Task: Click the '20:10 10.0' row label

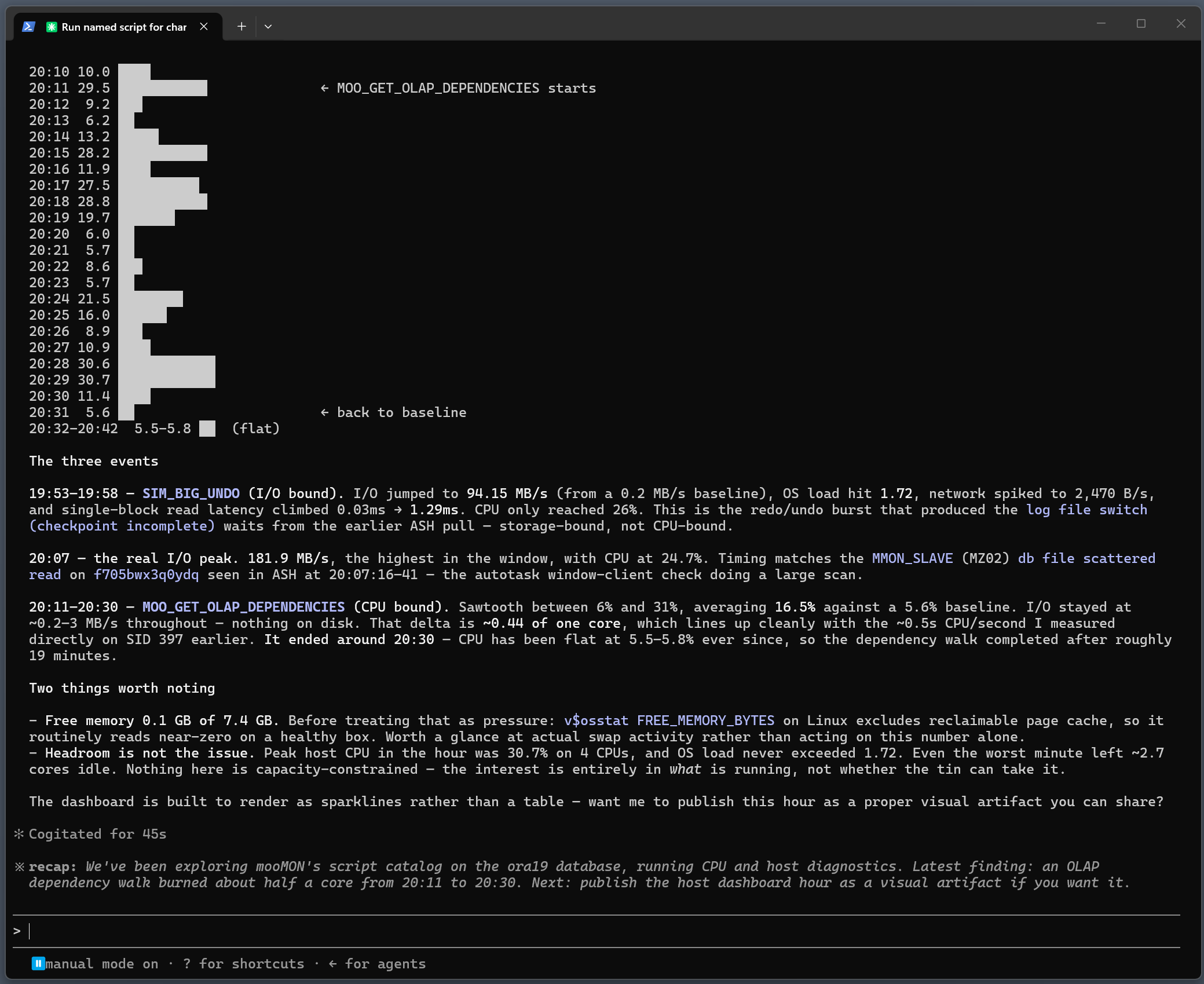Action: click(69, 72)
